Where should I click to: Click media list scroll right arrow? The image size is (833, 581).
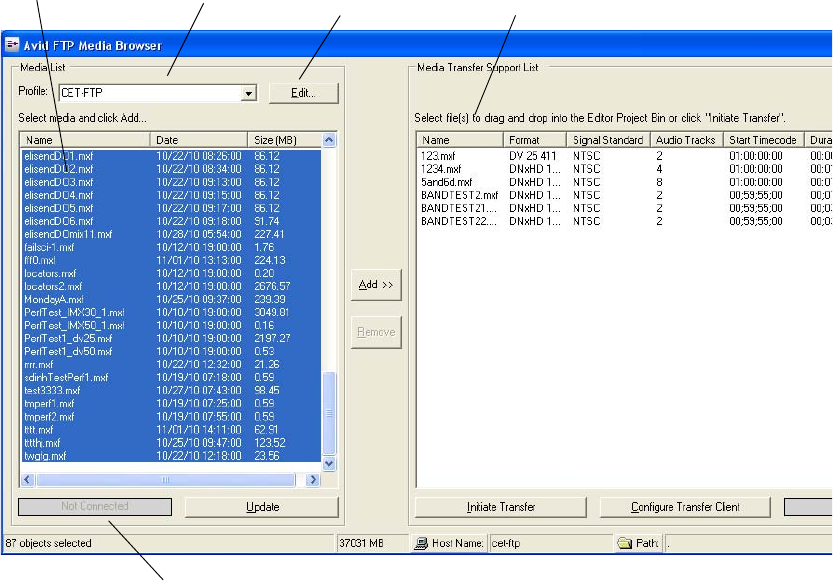313,480
